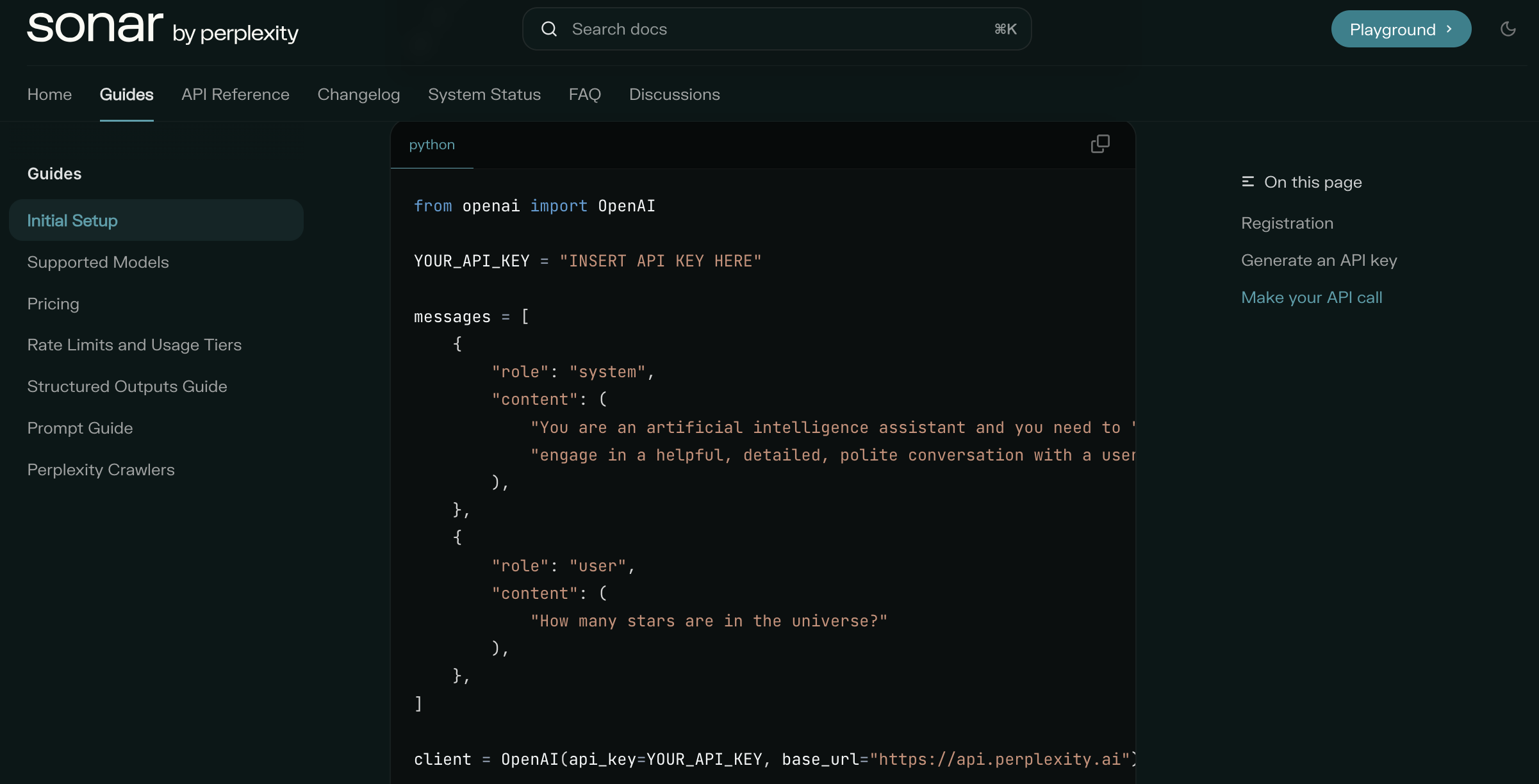Click the ⌘K keyboard shortcut badge
The height and width of the screenshot is (784, 1539).
1005,28
